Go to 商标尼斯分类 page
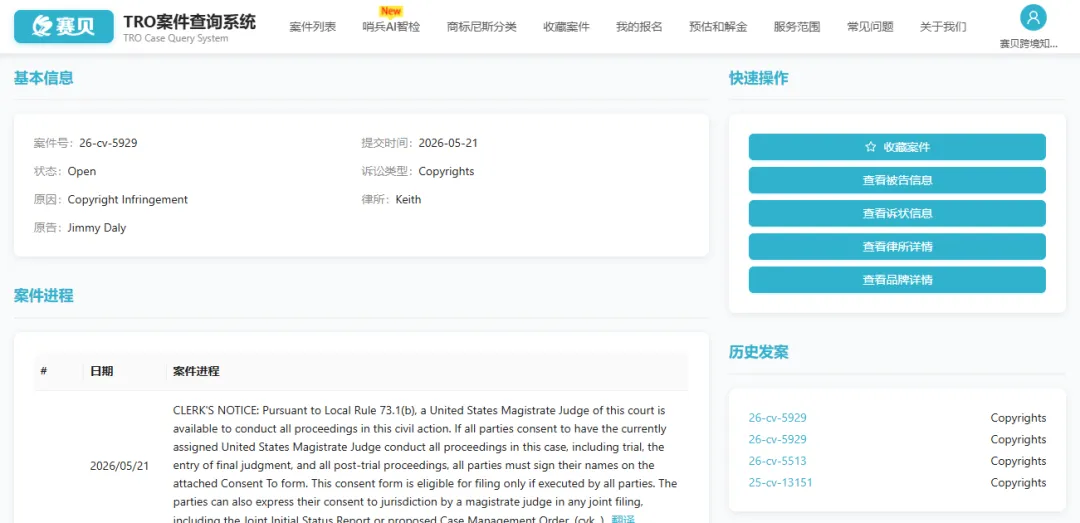 pos(481,27)
